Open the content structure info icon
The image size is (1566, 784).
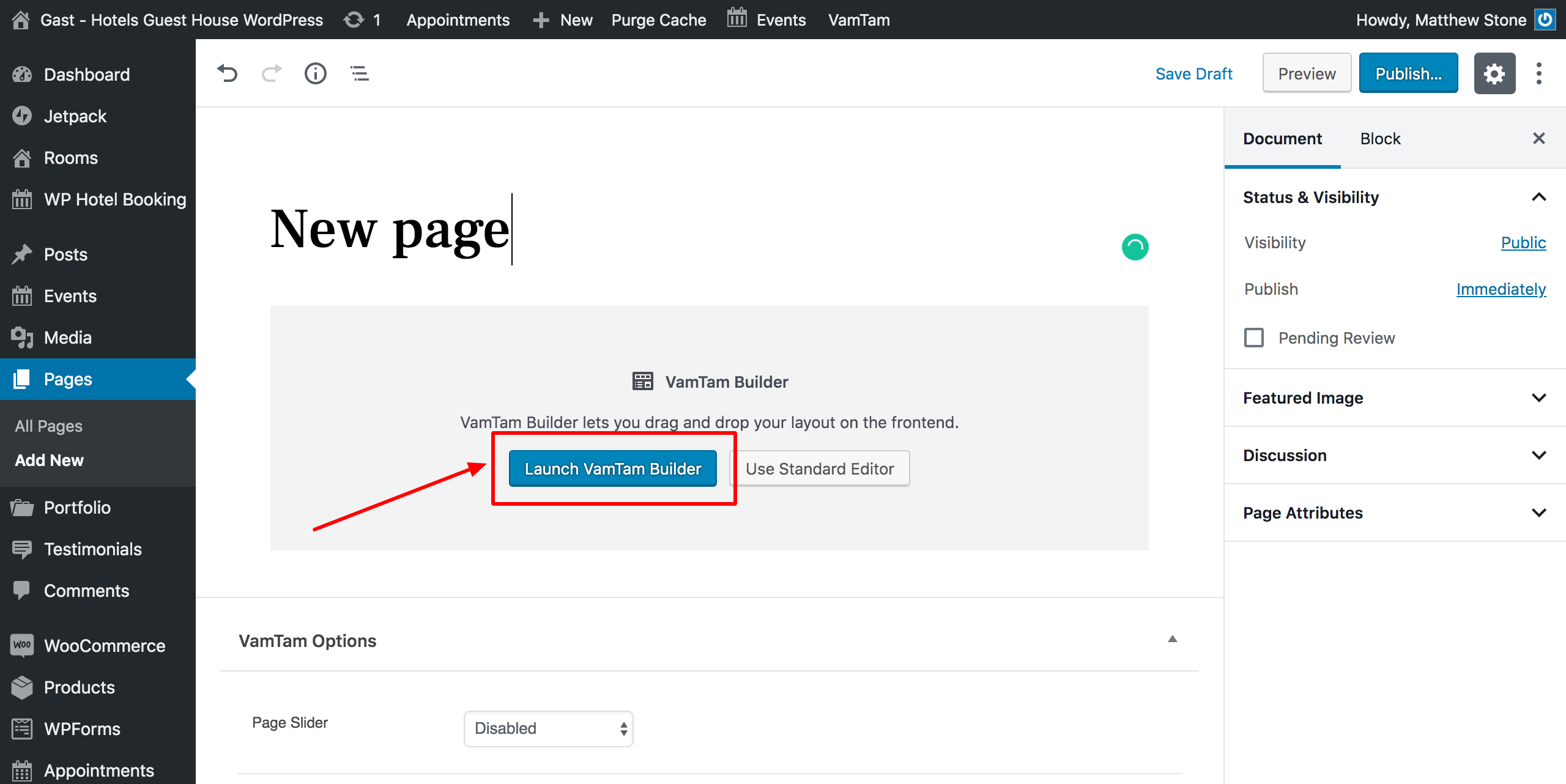pyautogui.click(x=316, y=73)
